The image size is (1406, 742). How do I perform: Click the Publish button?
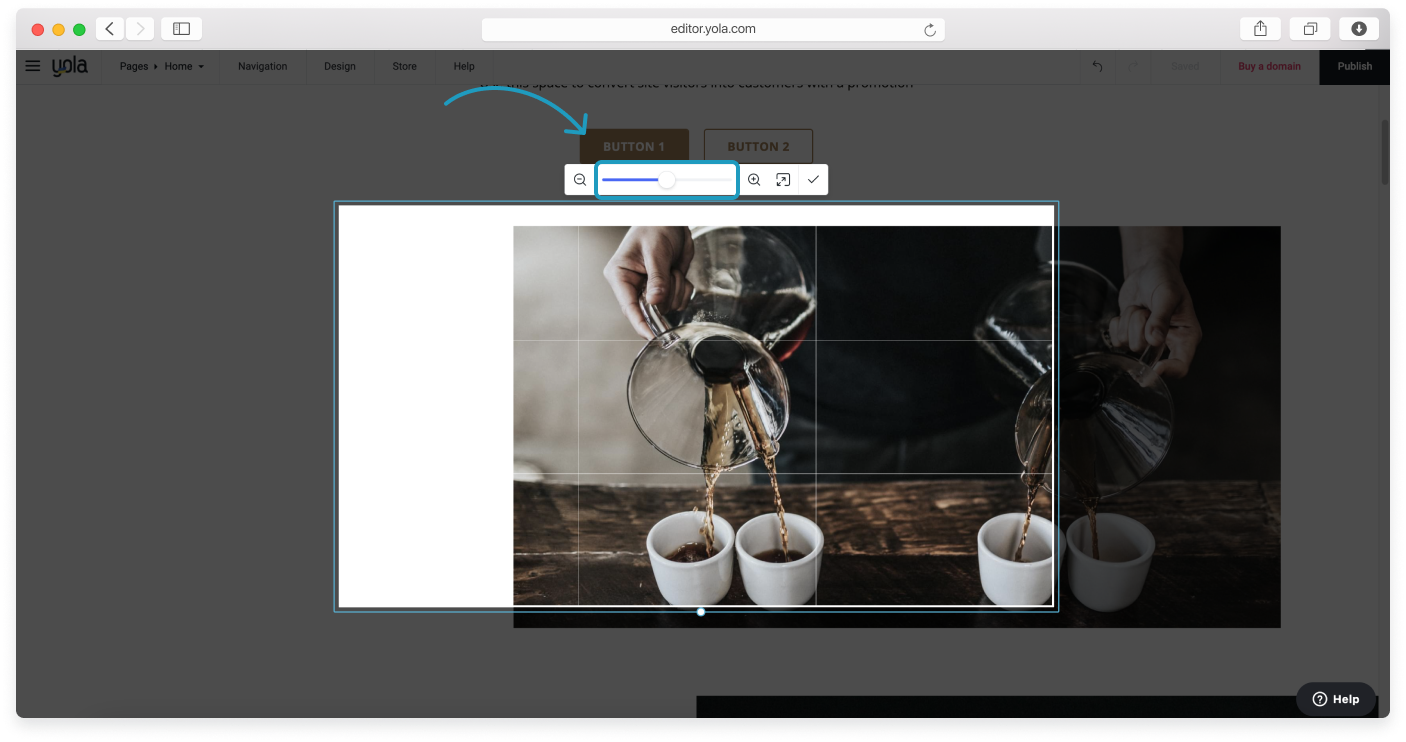[1354, 67]
